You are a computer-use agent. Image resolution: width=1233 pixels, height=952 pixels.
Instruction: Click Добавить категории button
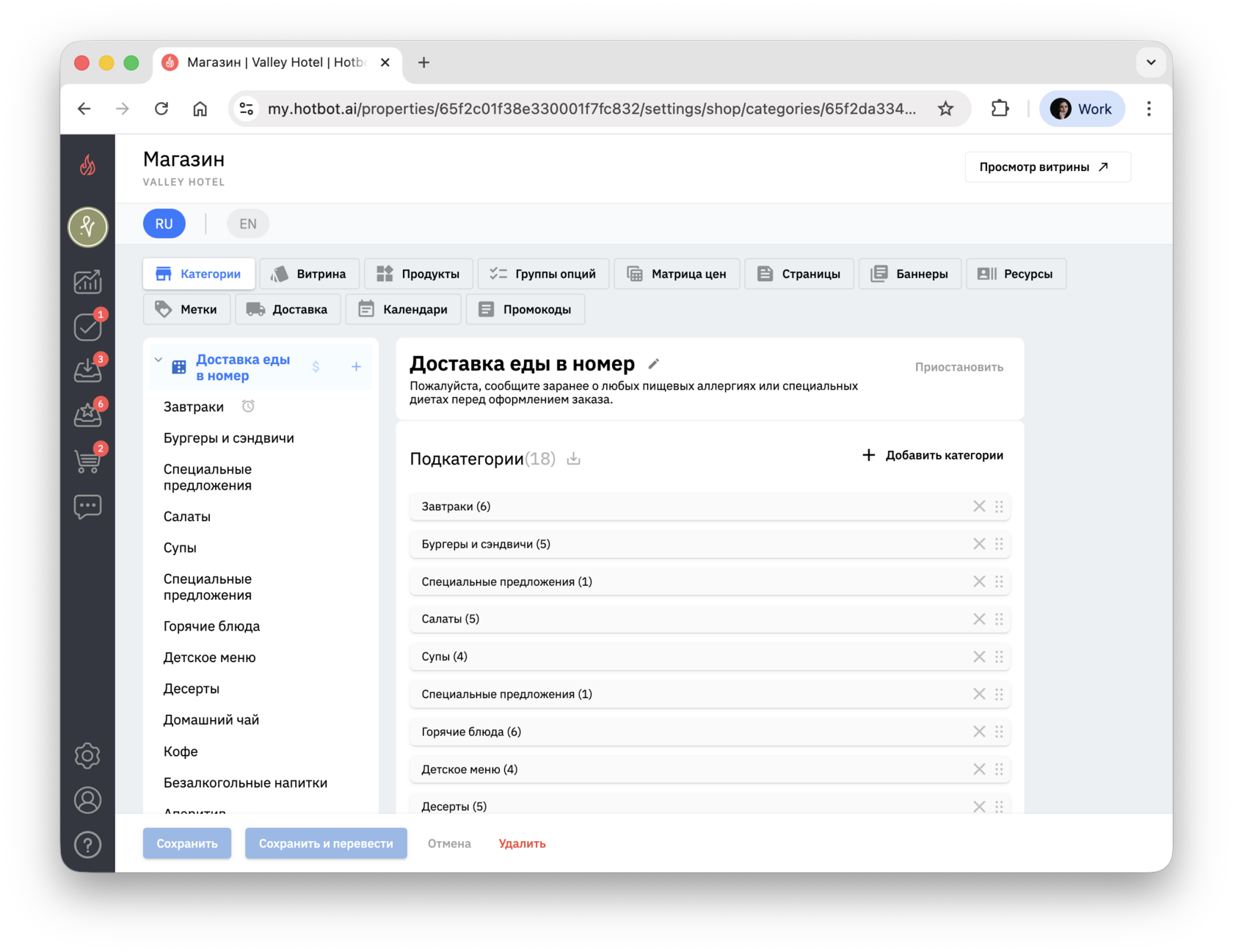click(932, 455)
